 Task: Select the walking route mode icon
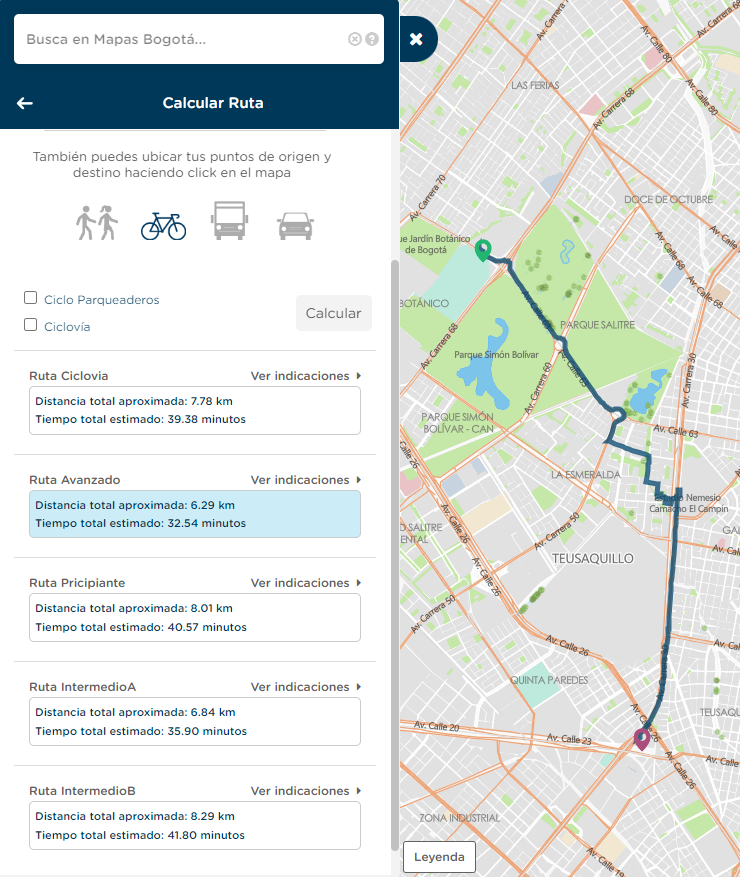click(97, 222)
